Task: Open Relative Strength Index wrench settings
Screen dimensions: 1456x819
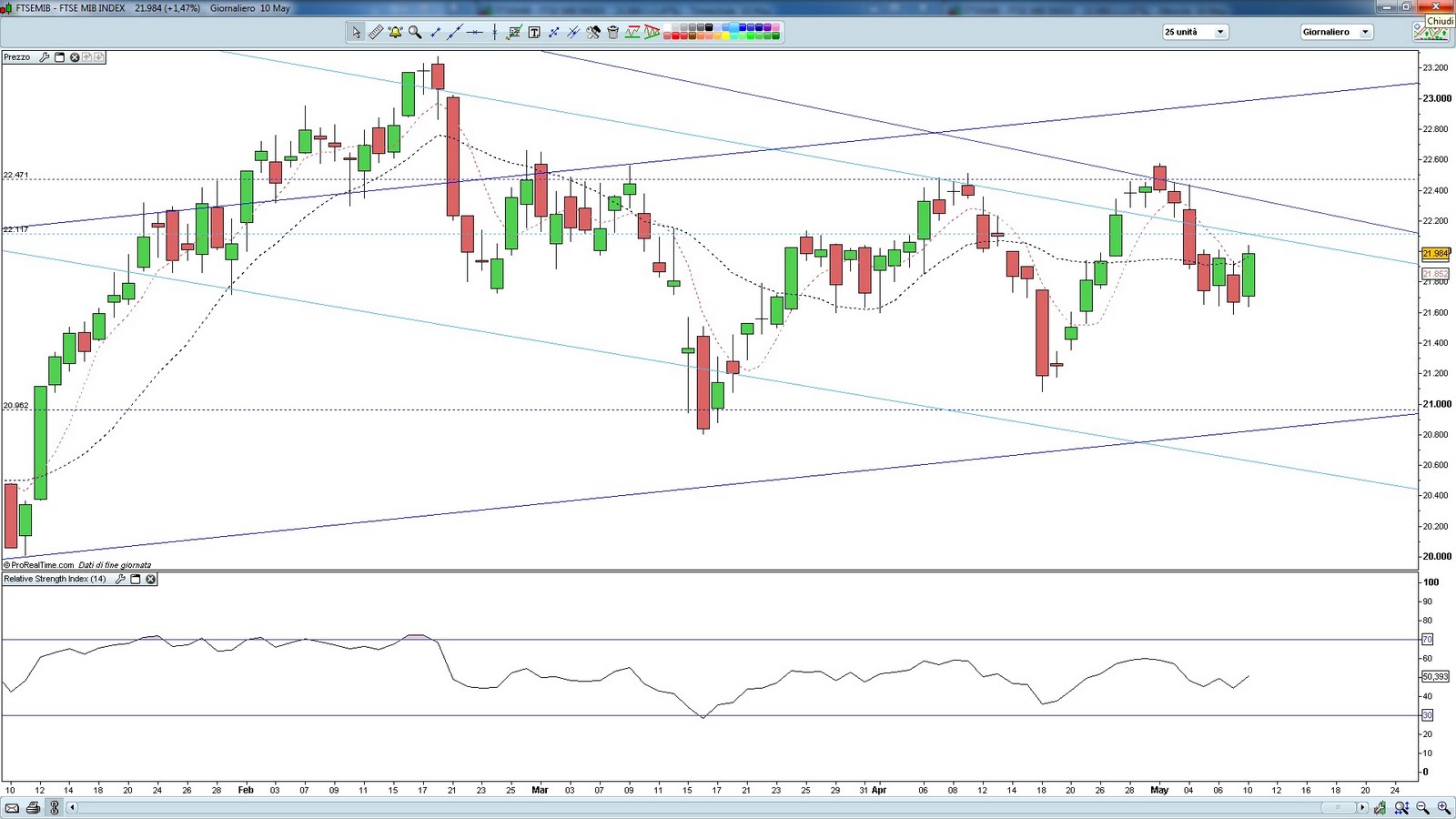Action: click(x=120, y=579)
